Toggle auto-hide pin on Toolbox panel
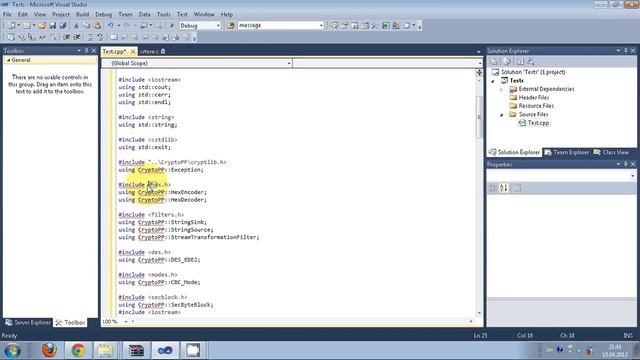 87,51
